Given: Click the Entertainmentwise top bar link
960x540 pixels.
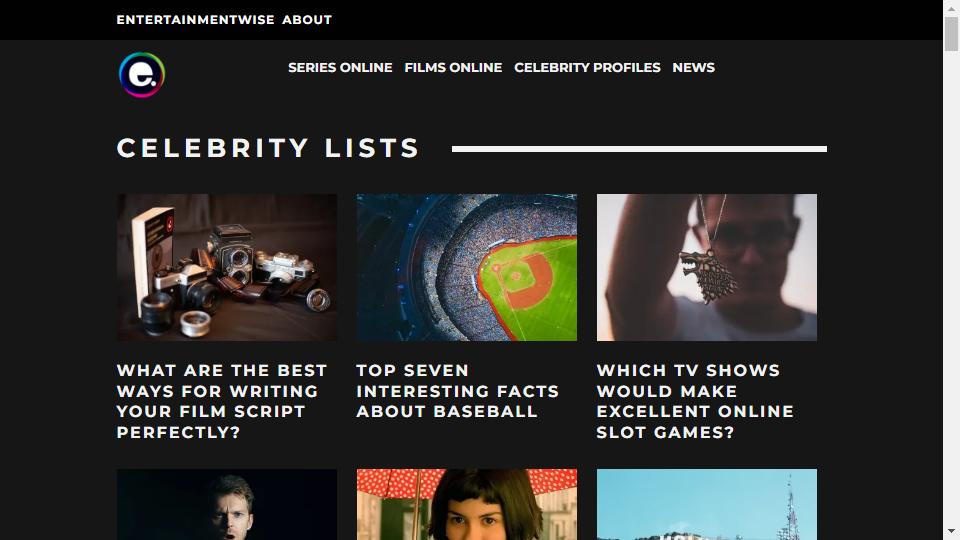Looking at the screenshot, I should click(195, 20).
